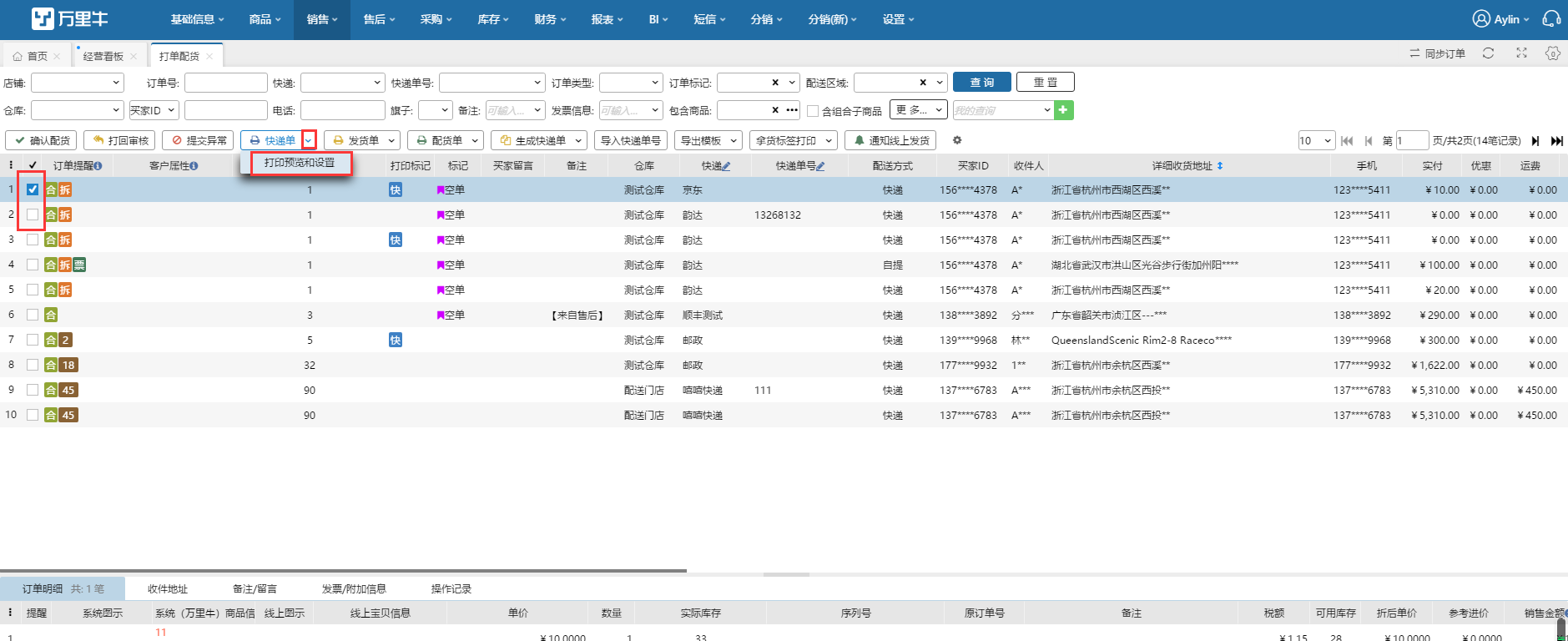This screenshot has width=1568, height=641.
Task: Select 打印预览和设置 menu entry
Action: coord(300,163)
